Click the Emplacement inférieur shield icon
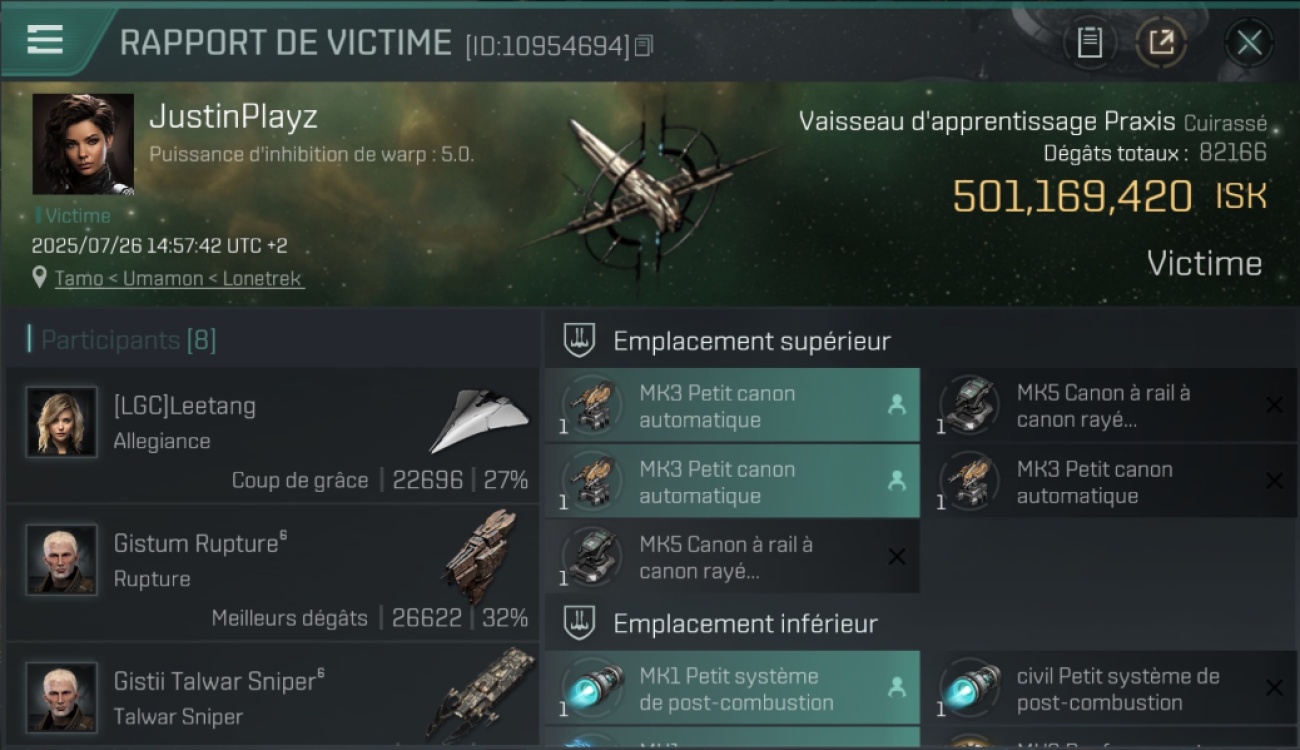Screen dimensions: 1300x750 pyautogui.click(x=579, y=623)
